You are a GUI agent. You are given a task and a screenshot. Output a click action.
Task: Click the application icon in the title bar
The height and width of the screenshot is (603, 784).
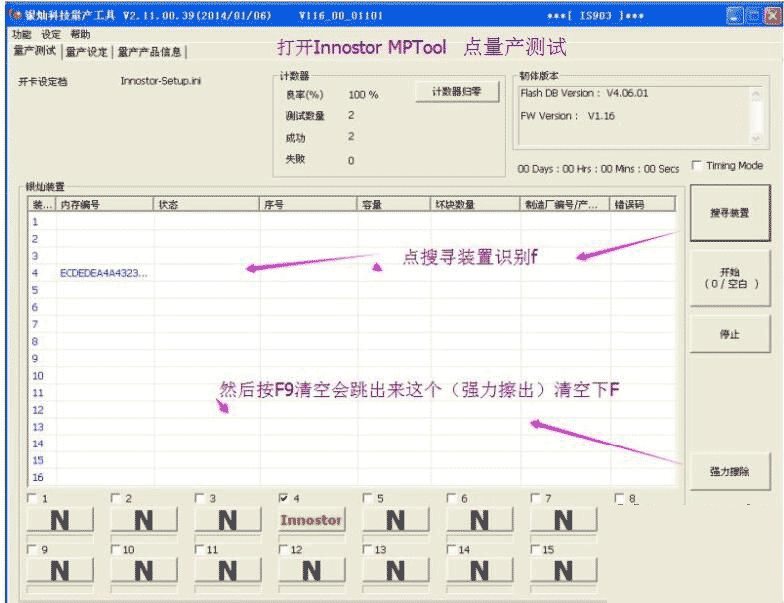[x=16, y=15]
